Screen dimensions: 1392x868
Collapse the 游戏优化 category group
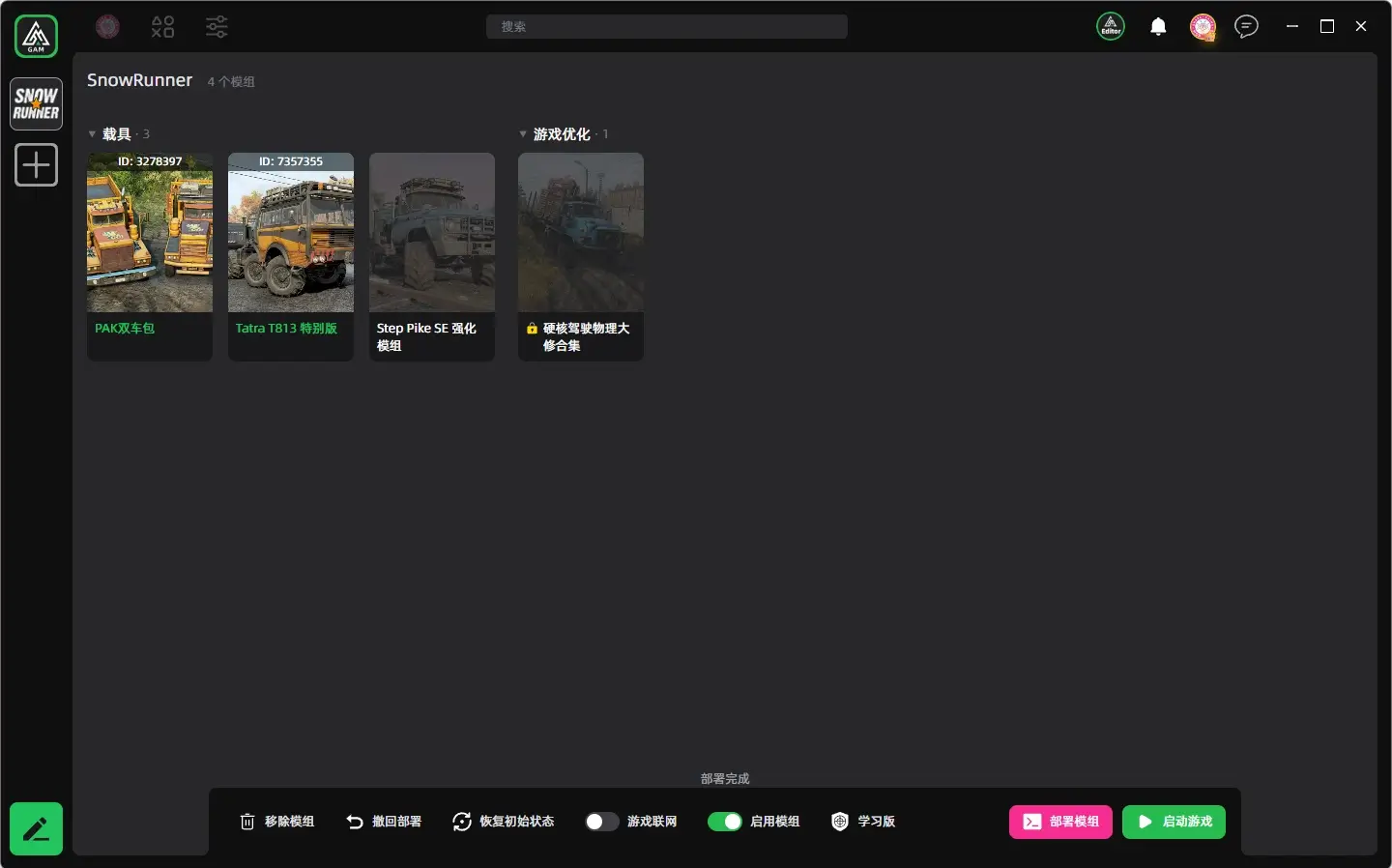click(x=523, y=134)
